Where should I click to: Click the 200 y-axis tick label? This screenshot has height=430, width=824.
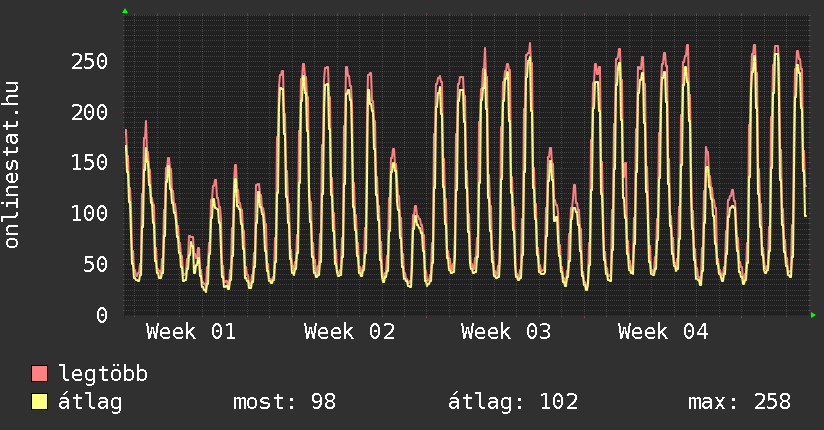pyautogui.click(x=89, y=112)
